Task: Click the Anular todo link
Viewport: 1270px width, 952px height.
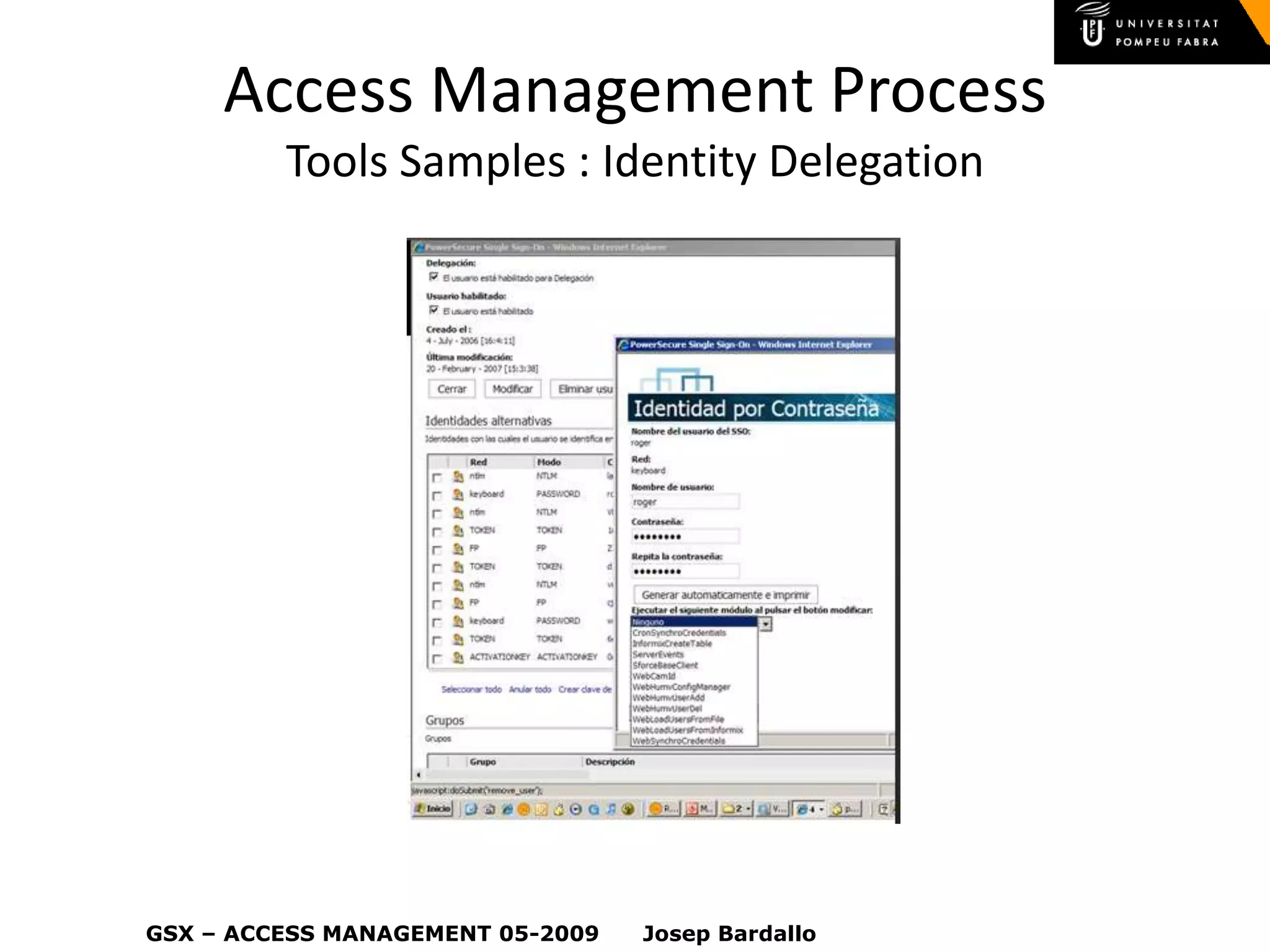Action: [x=530, y=689]
